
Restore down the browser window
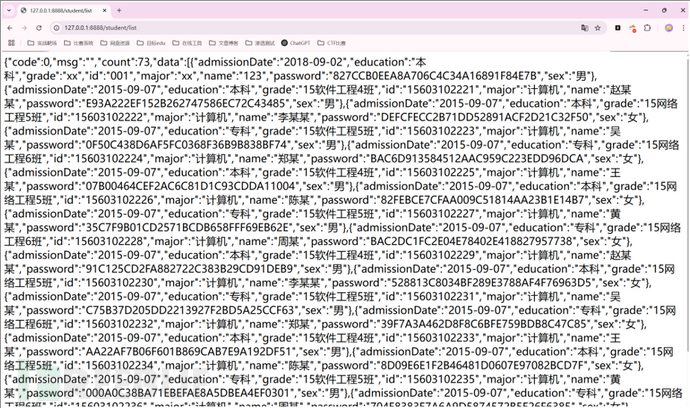pyautogui.click(x=664, y=10)
